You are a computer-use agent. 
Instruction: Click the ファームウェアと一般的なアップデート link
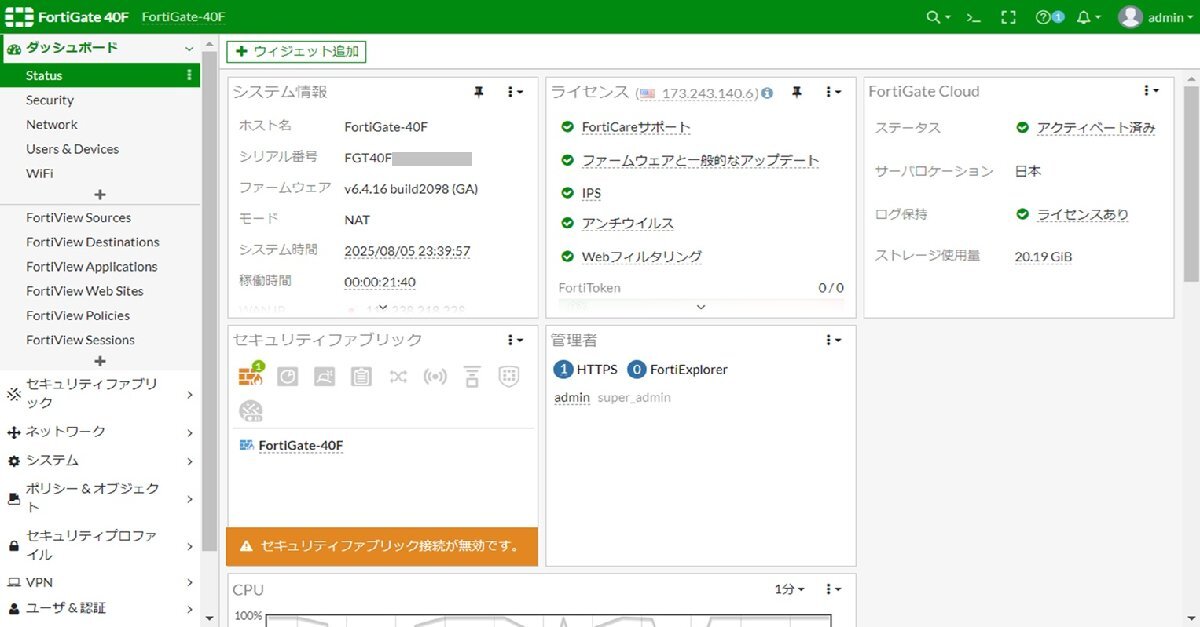point(700,160)
